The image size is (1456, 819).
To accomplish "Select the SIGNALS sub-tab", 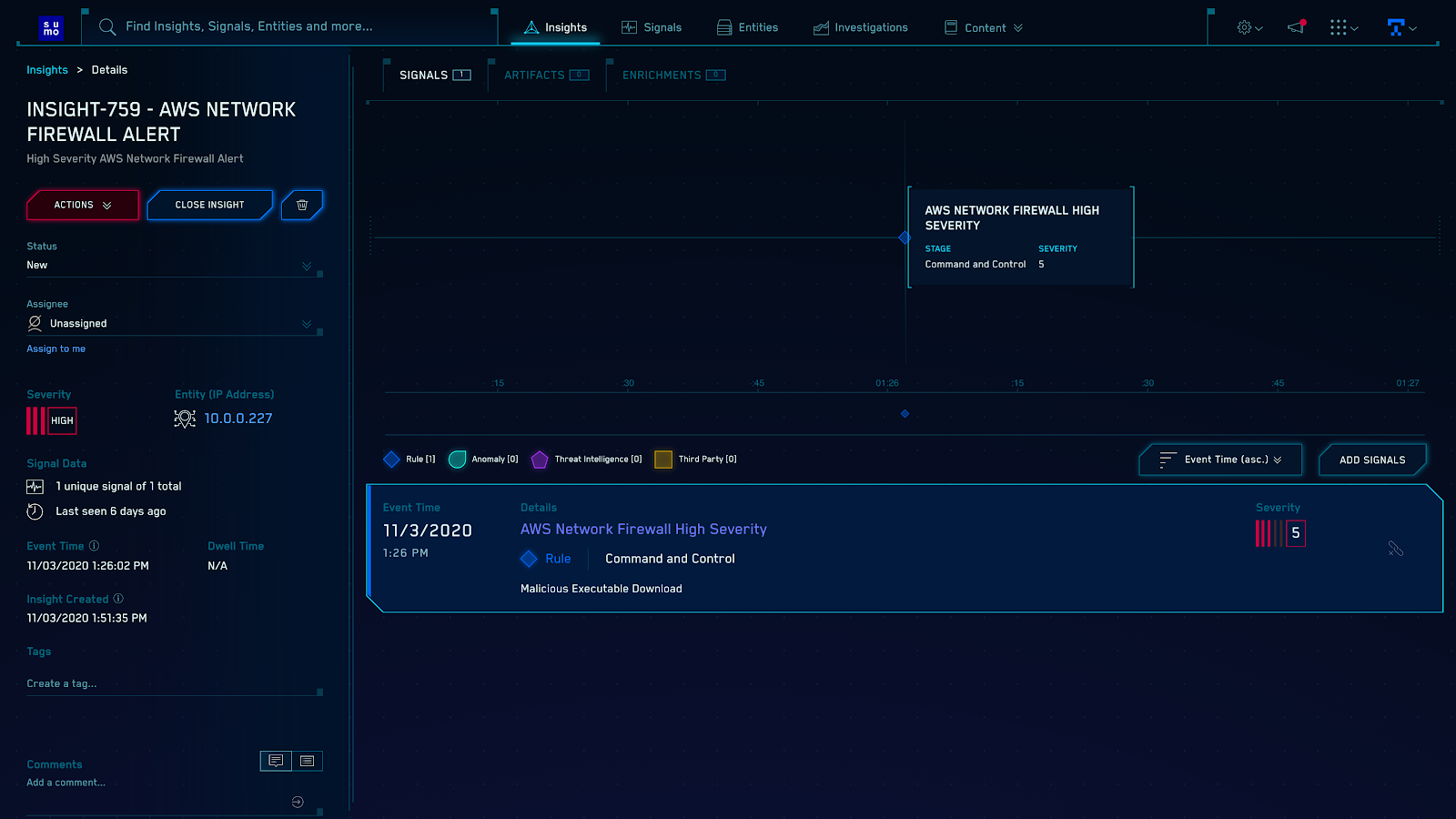I will click(435, 76).
